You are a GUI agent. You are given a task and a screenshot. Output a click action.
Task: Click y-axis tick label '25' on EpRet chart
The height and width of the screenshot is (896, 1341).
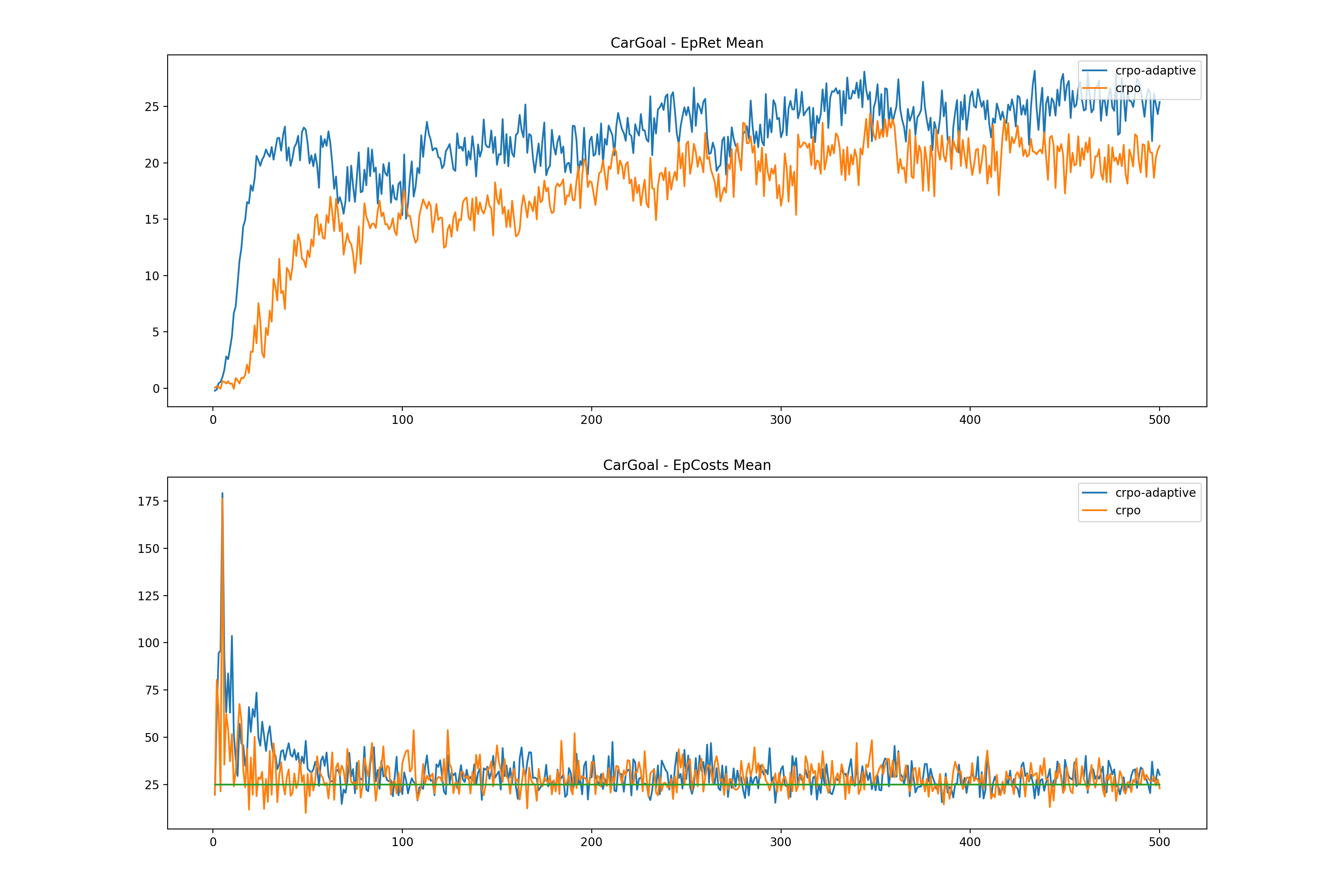[152, 107]
